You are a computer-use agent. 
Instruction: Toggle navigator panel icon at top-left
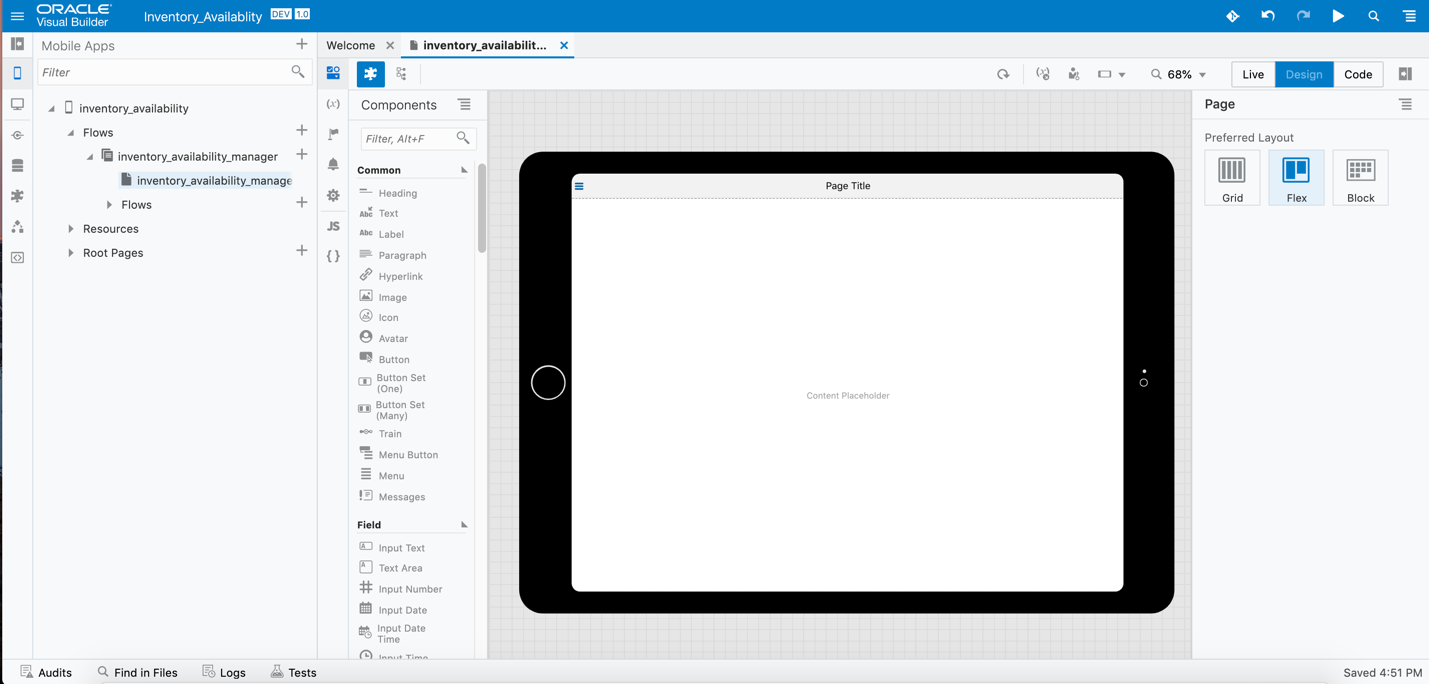(x=17, y=44)
